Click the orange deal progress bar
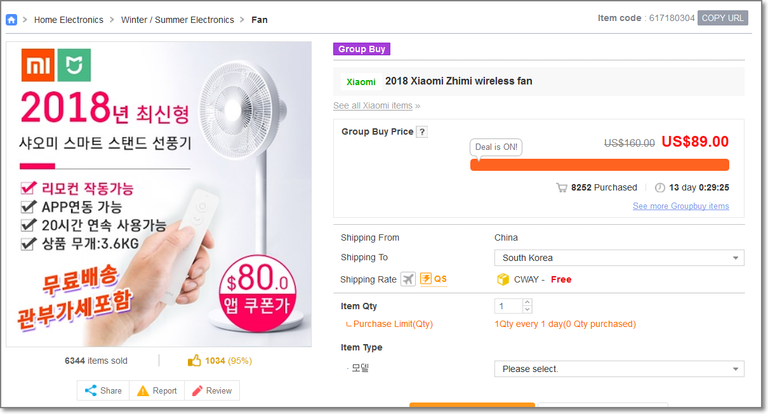768x414 pixels. point(599,165)
